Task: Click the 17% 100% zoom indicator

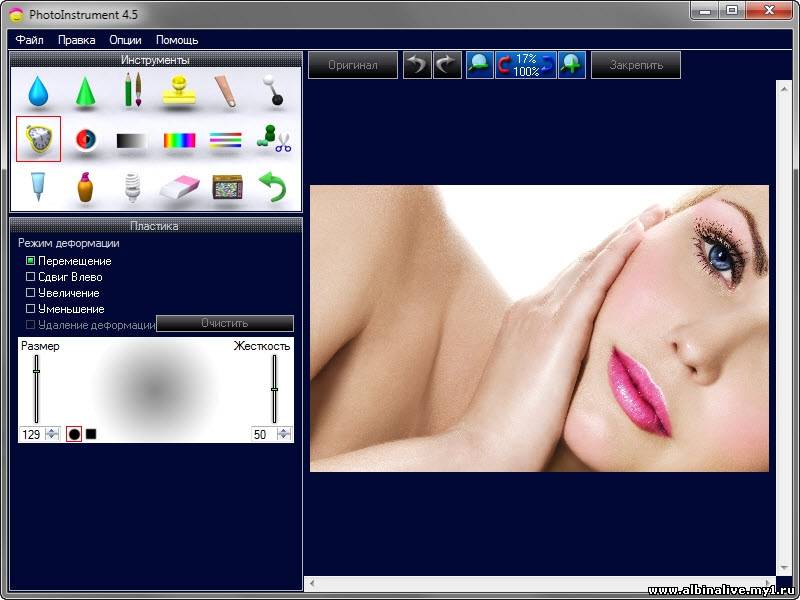Action: (x=526, y=65)
